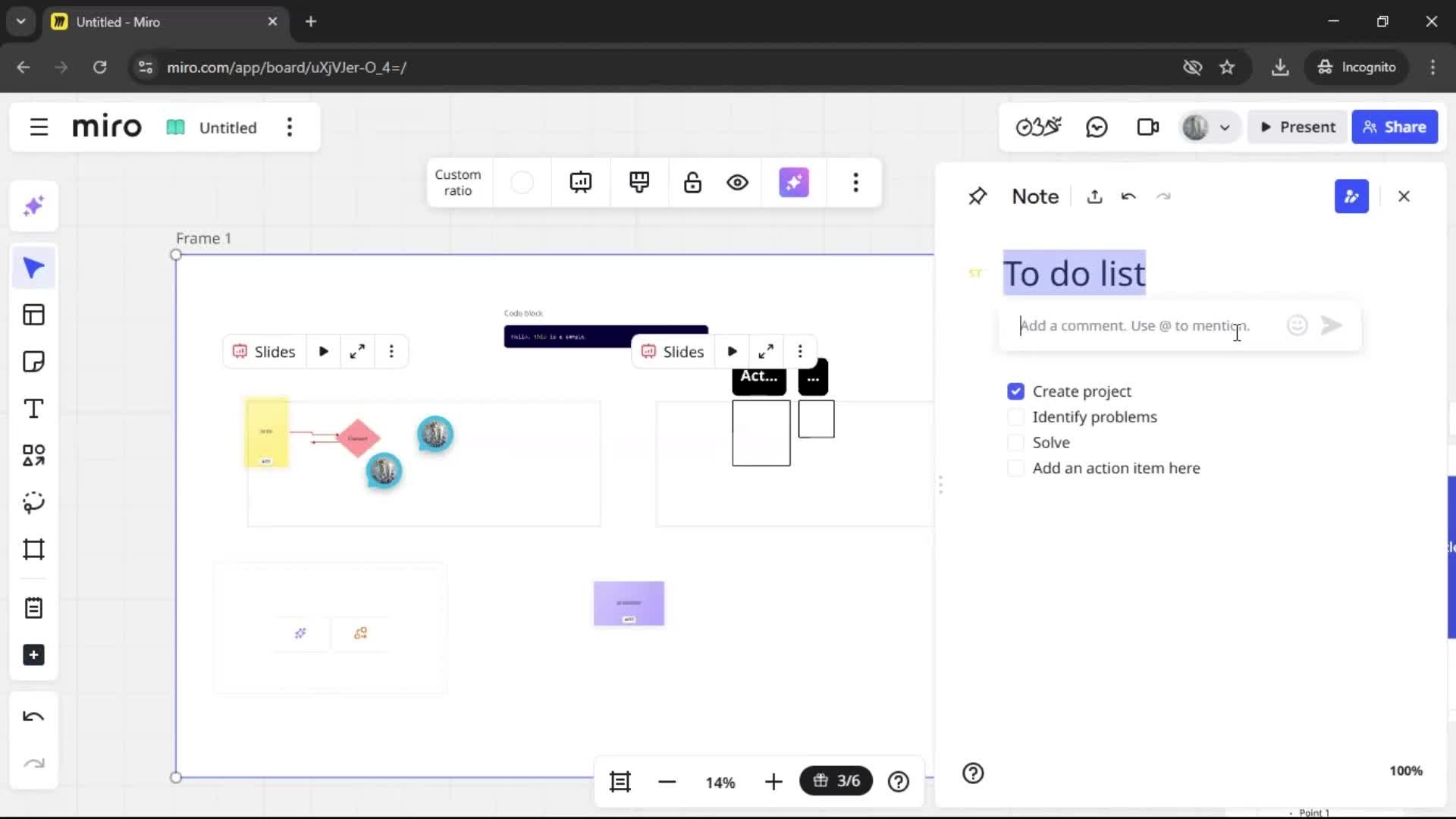
Task: Select the Pen drawing tool
Action: pos(33,503)
